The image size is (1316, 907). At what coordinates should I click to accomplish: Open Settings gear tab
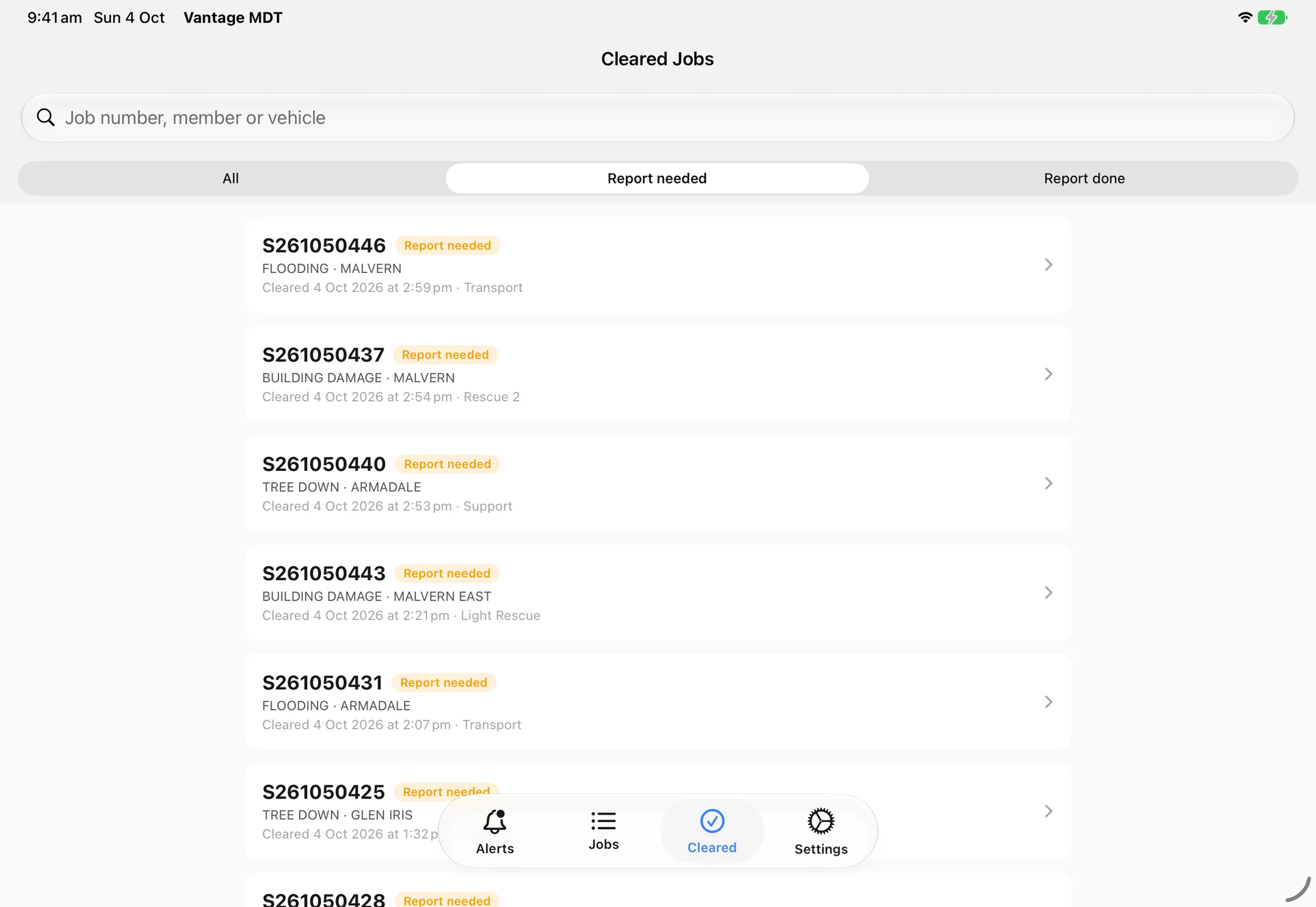coord(821,831)
